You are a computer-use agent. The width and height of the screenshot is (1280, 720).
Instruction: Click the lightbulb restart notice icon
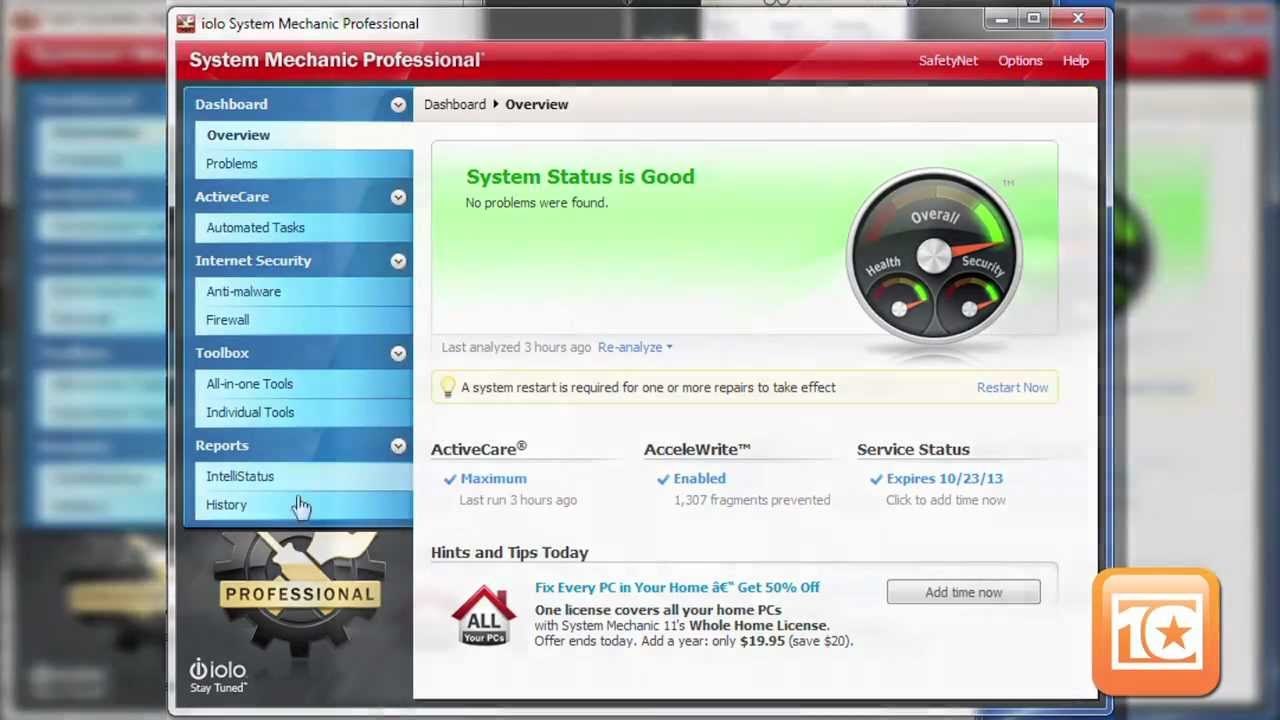(448, 387)
